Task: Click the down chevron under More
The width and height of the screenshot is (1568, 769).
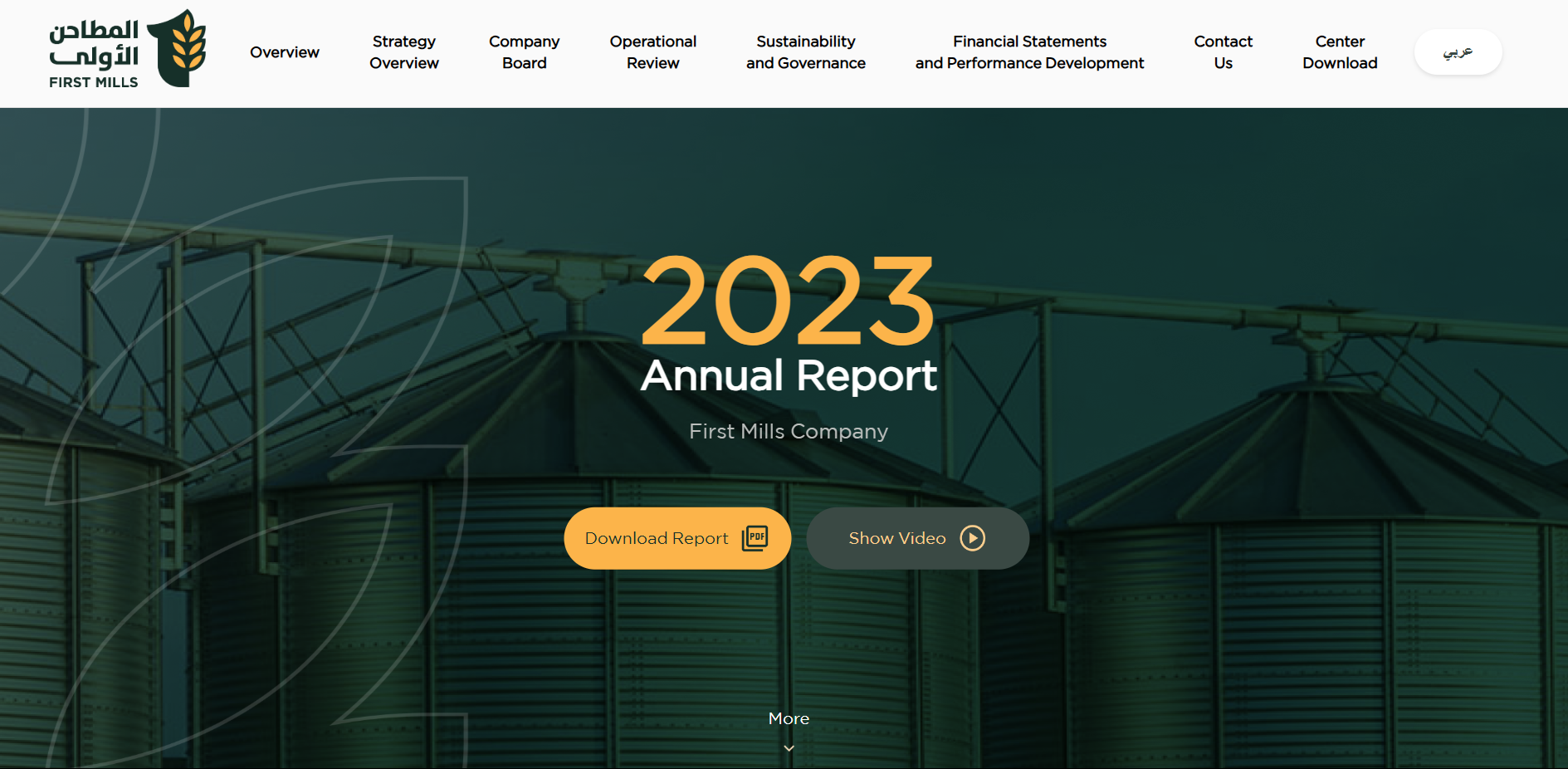Action: [789, 748]
